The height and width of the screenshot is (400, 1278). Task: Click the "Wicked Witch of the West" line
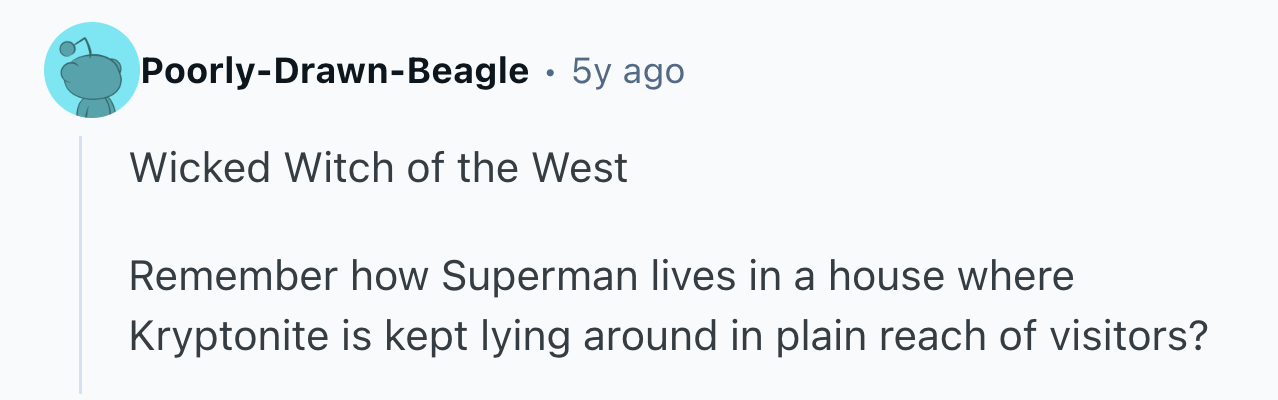378,168
